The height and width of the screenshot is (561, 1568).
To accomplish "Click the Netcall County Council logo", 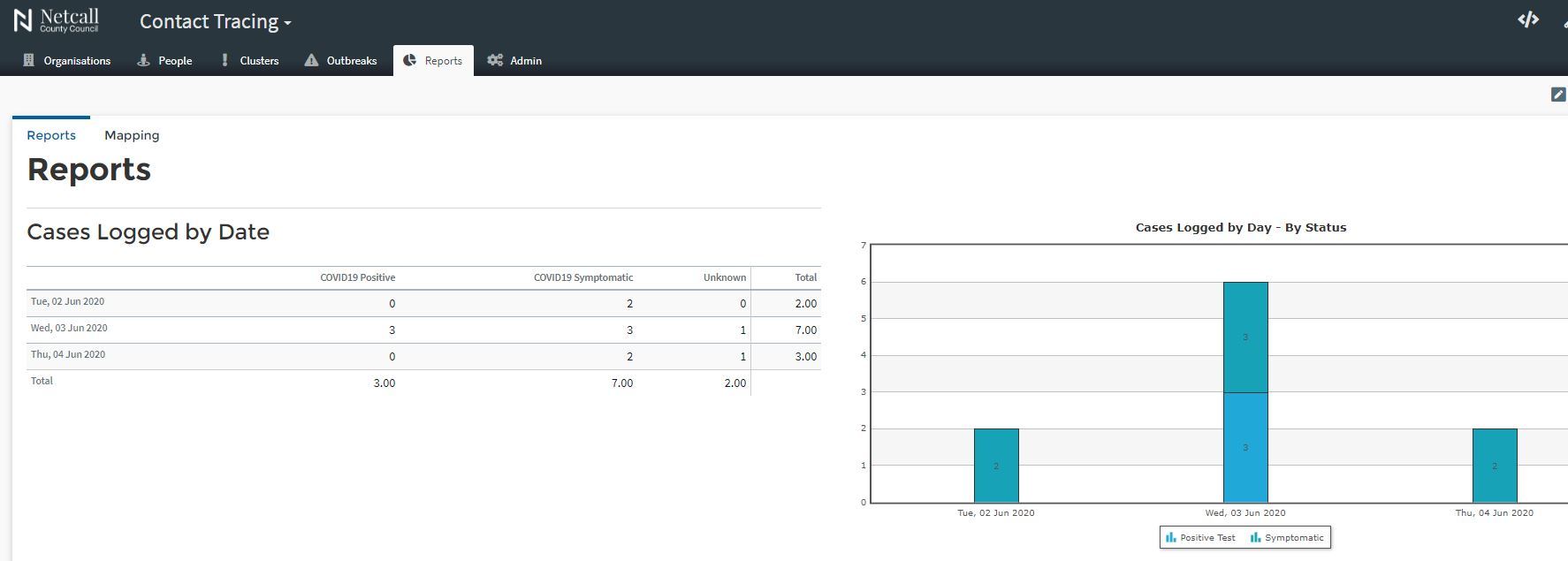I will [x=57, y=20].
